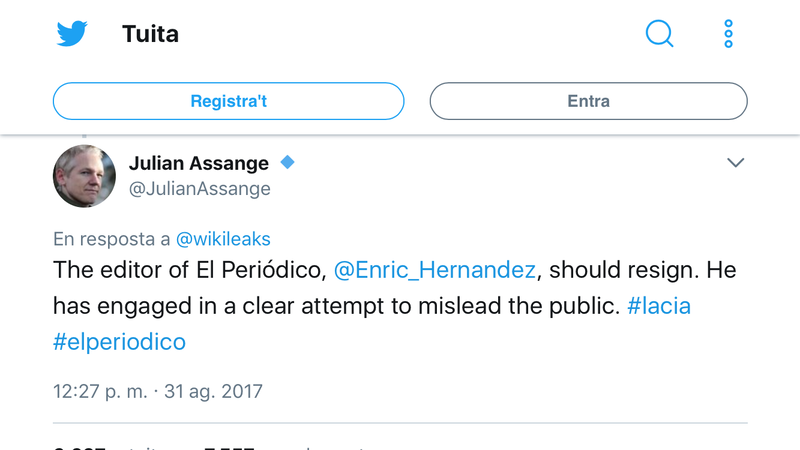Click the Twitter bird logo
The height and width of the screenshot is (450, 800).
pyautogui.click(x=72, y=34)
